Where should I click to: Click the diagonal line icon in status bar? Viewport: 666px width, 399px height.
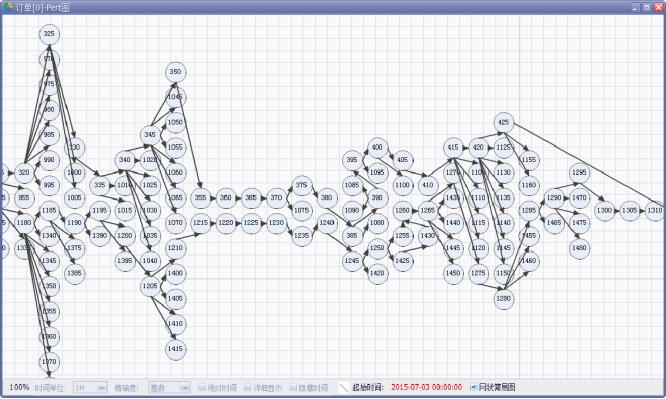343,387
